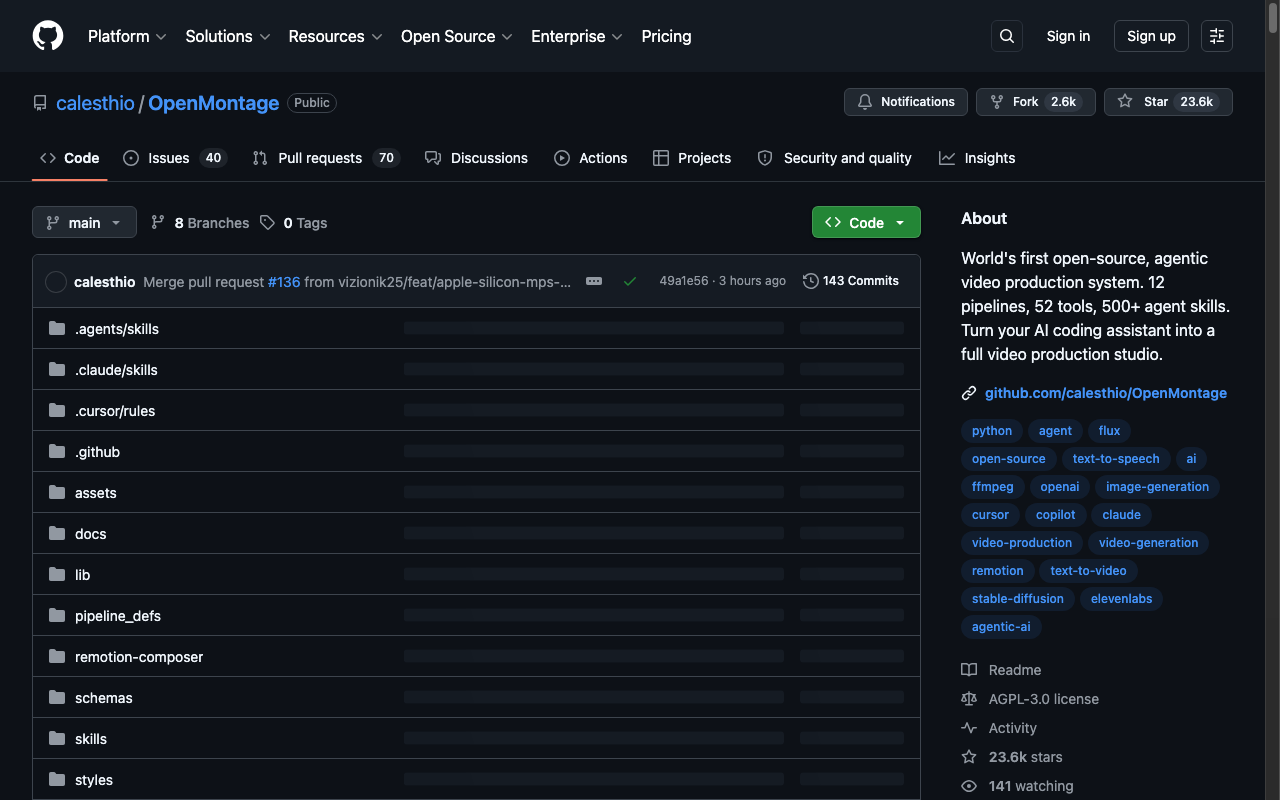Open the Pricing link
Viewport: 1280px width, 800px height.
tap(666, 36)
